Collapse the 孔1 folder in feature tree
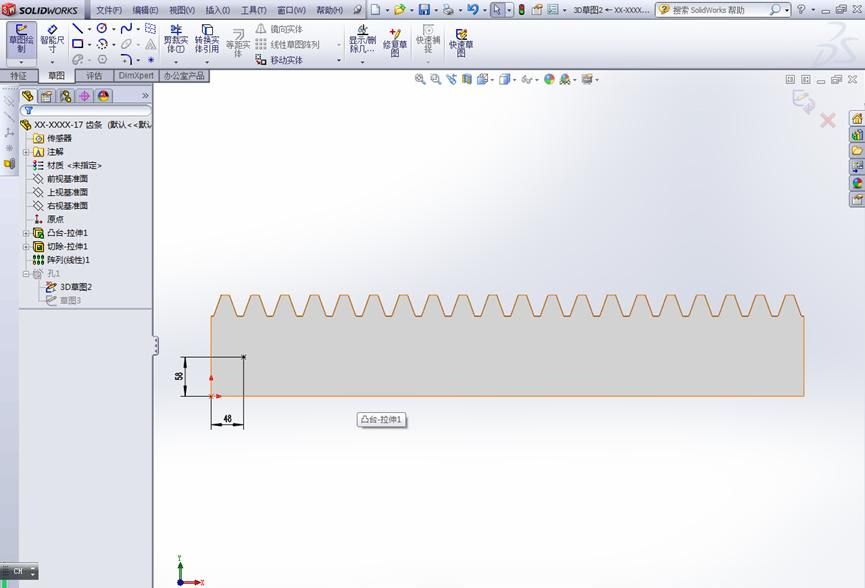Viewport: 865px width, 588px height. coord(26,274)
